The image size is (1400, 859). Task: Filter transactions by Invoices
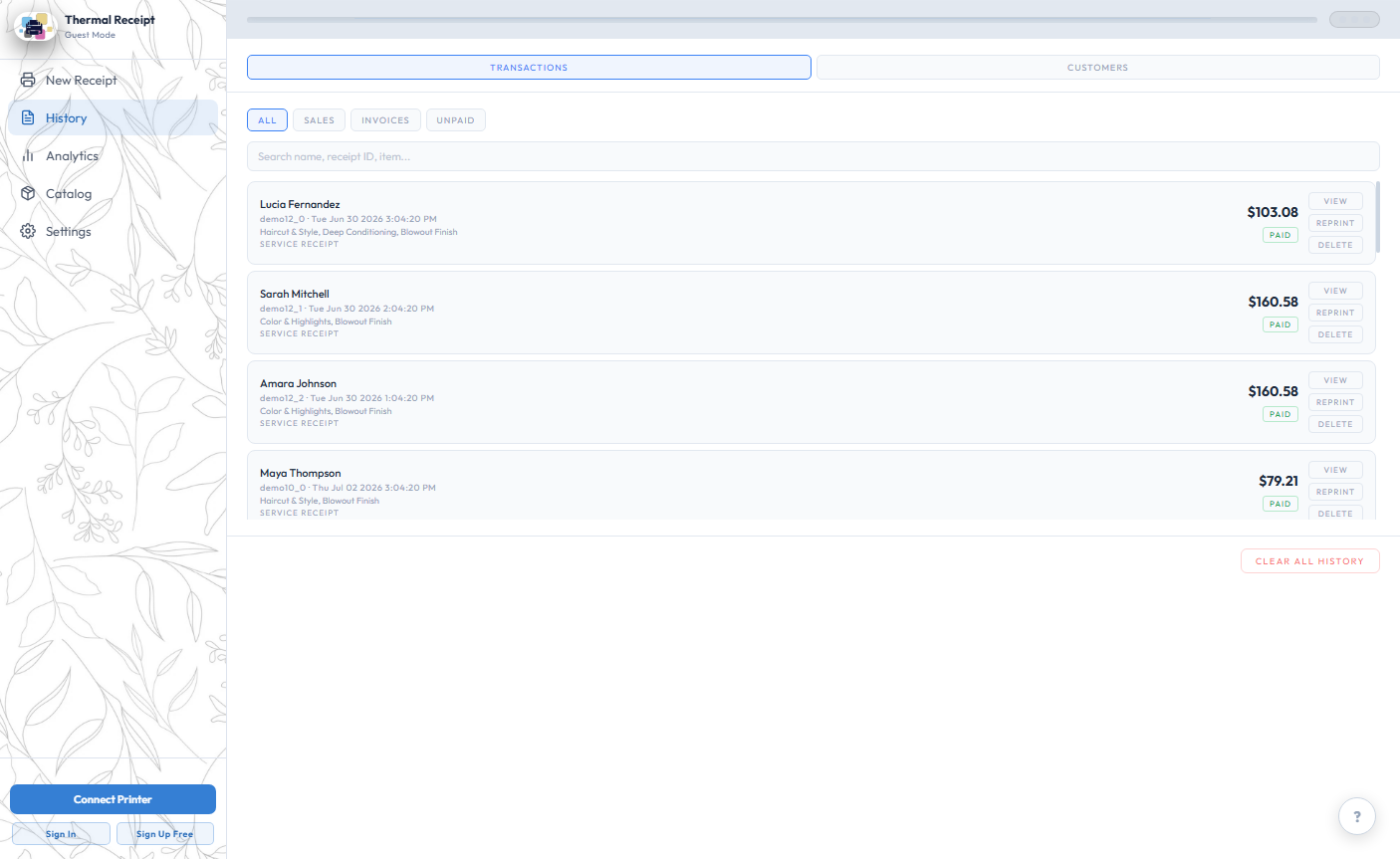tap(385, 119)
